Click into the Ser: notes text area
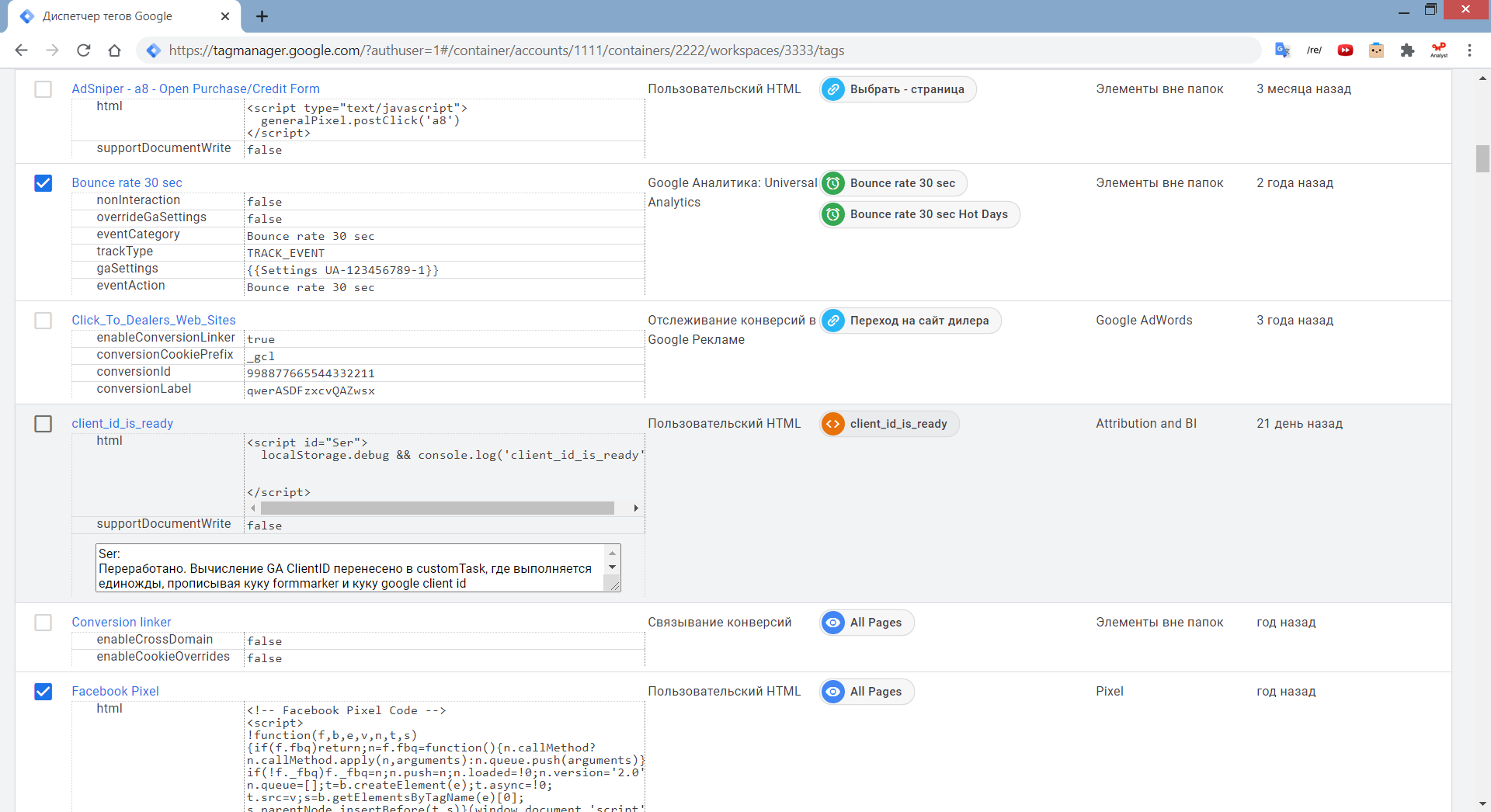 [349, 568]
